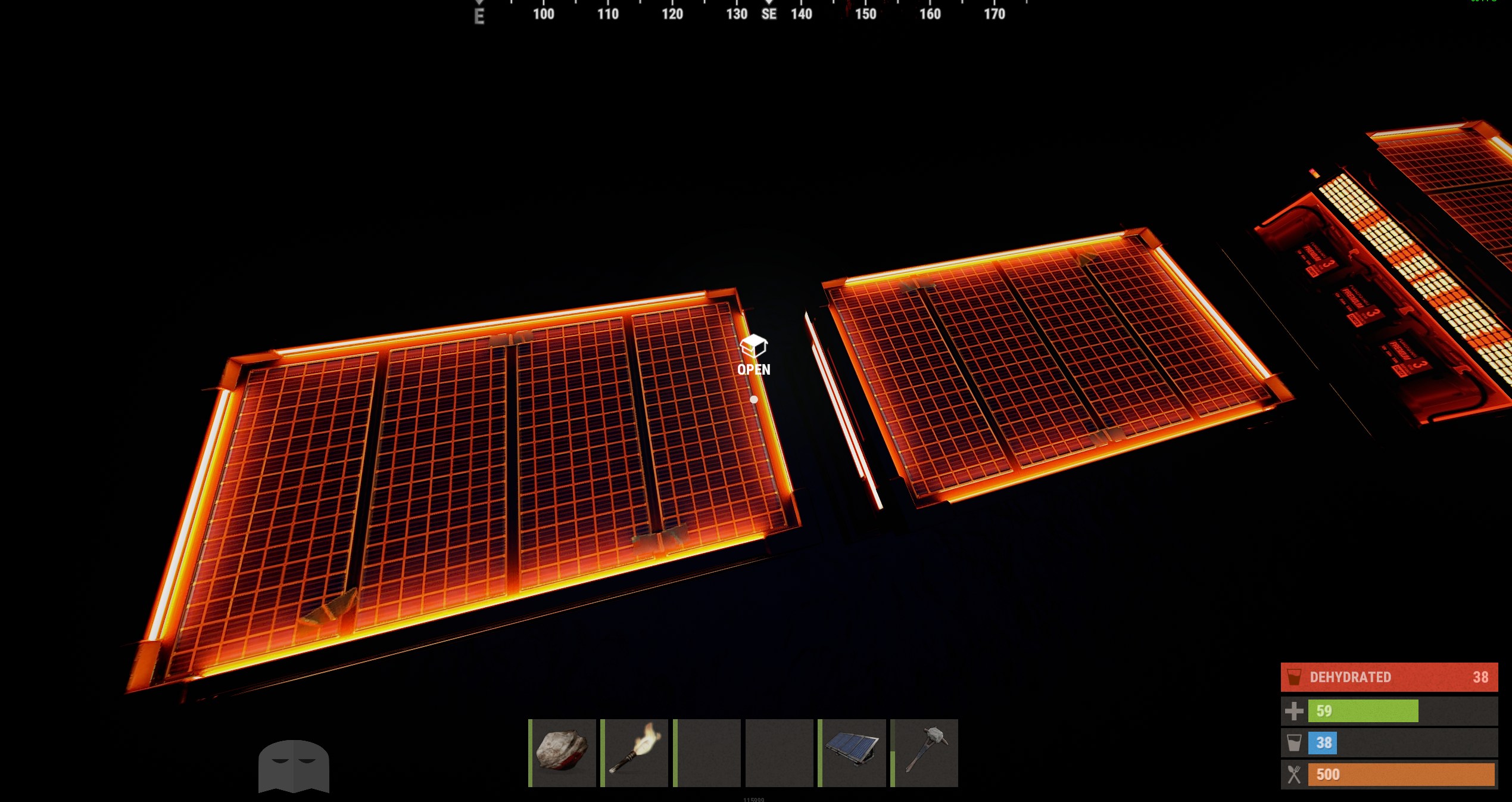Screen dimensions: 1512x802
Task: Click the food fork-and-knife icon
Action: 1293,775
